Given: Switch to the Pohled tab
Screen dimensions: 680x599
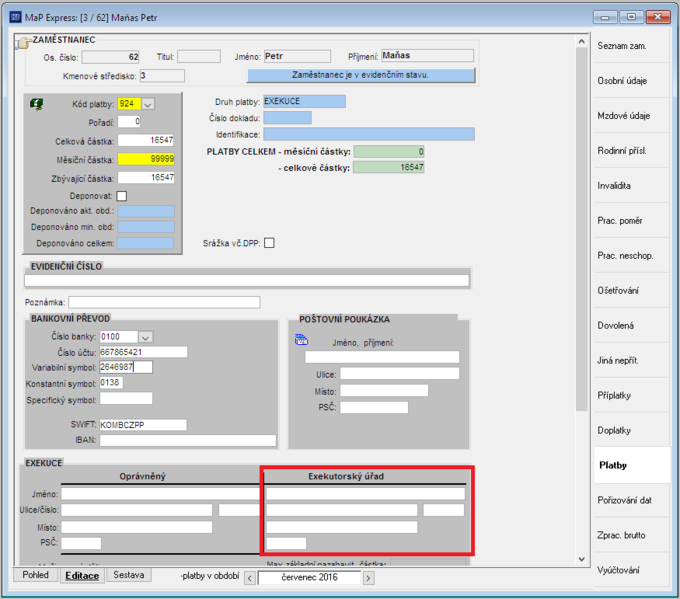Looking at the screenshot, I should pyautogui.click(x=36, y=575).
